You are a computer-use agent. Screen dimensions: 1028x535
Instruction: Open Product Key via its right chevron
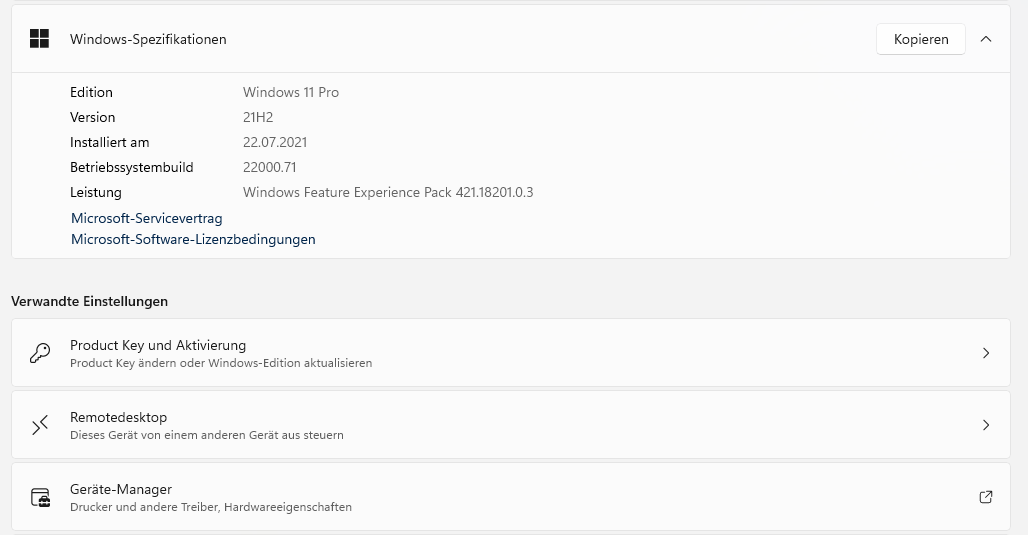point(985,353)
